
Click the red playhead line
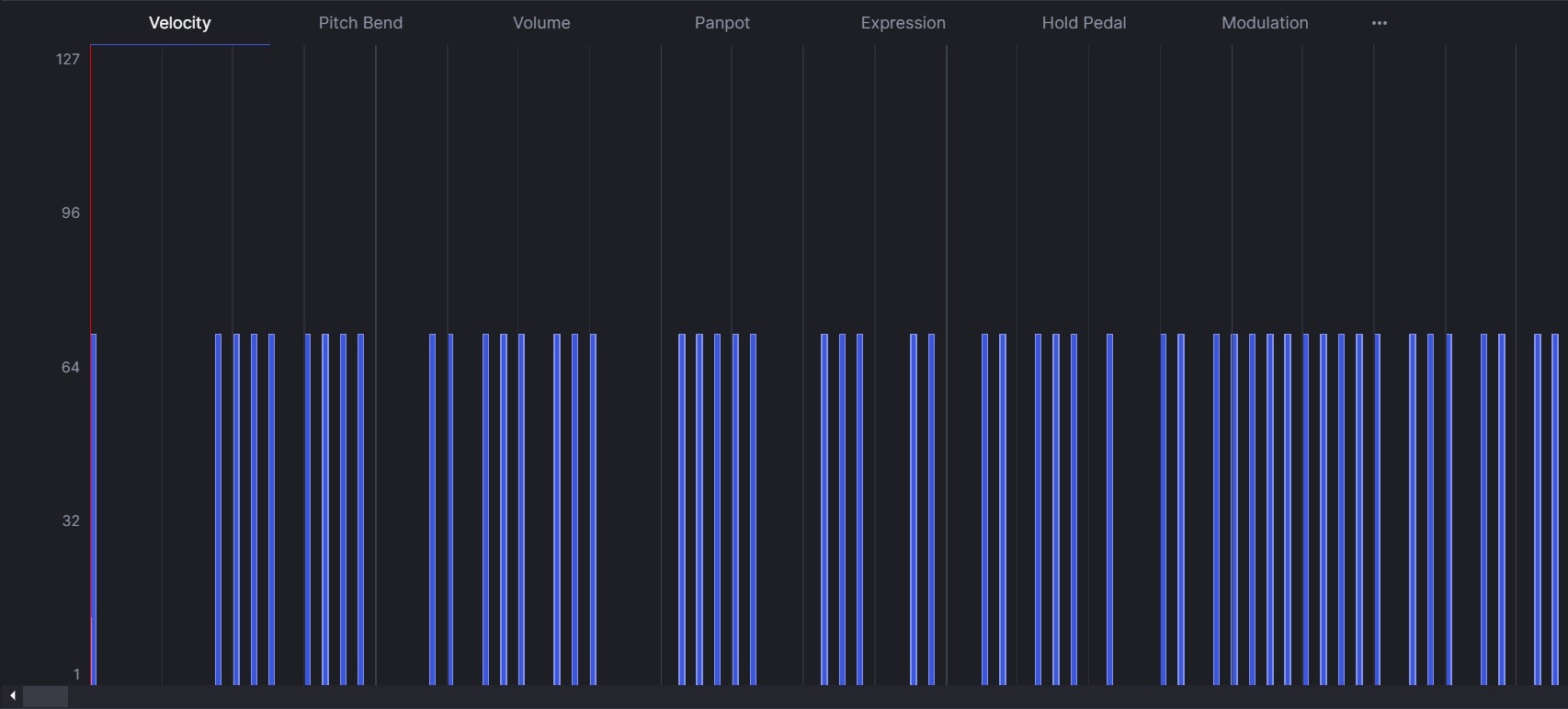91,184
